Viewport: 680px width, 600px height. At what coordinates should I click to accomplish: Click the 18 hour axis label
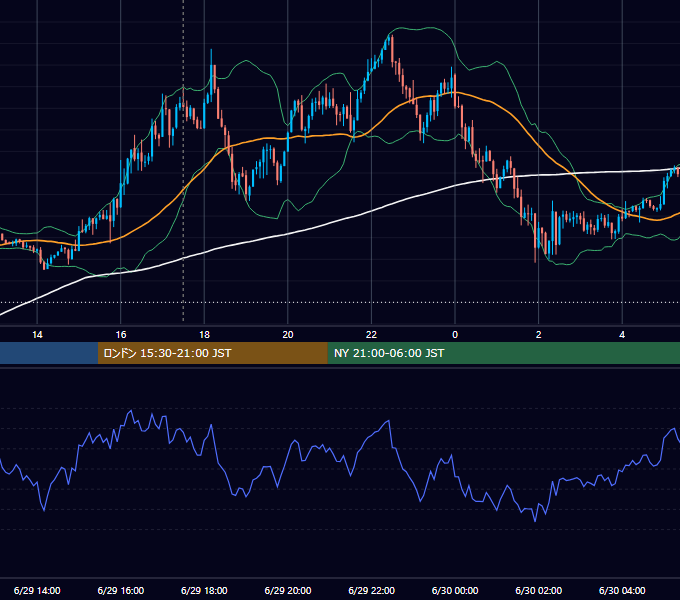tap(204, 335)
